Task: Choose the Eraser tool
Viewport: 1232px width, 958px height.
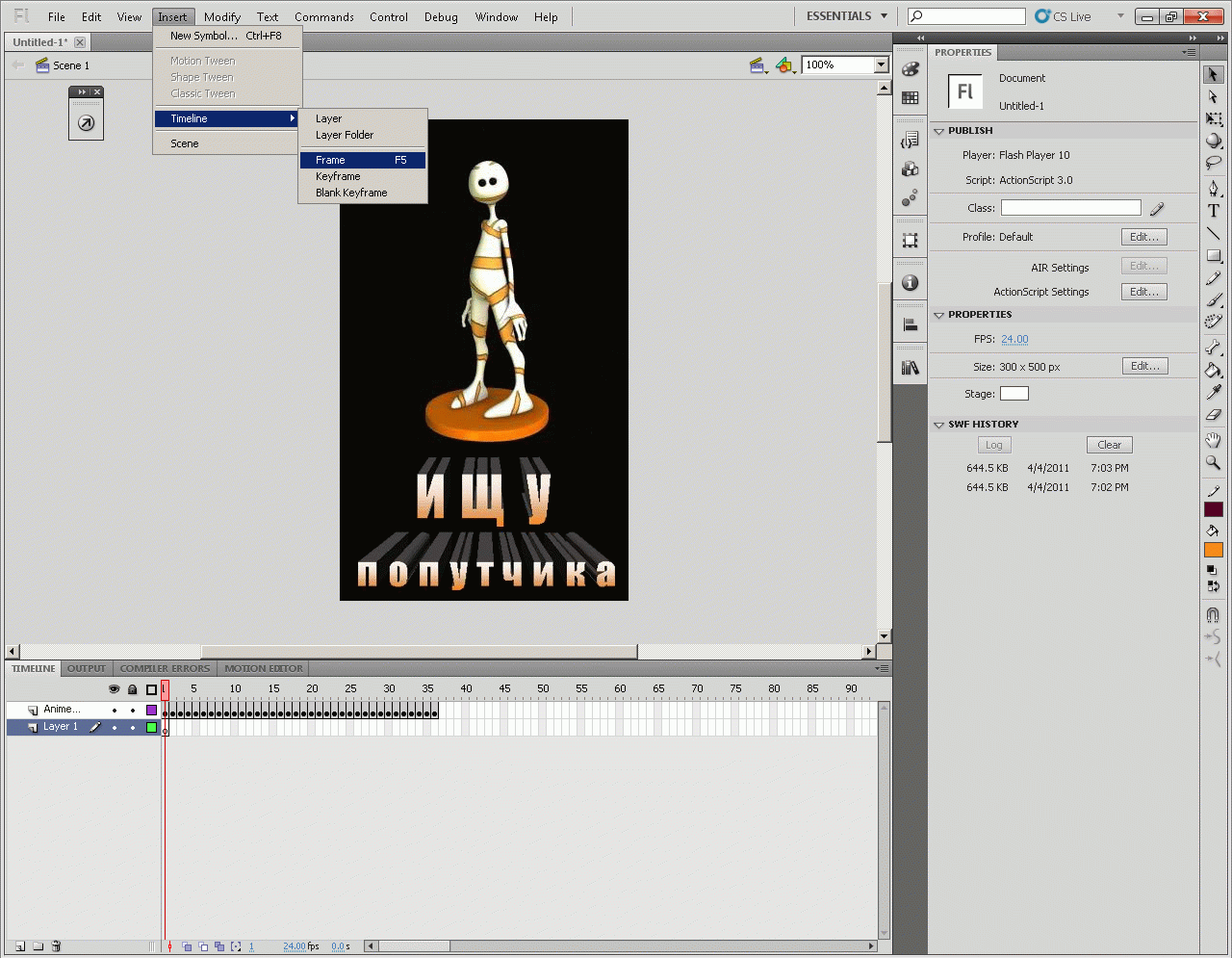Action: 1213,414
